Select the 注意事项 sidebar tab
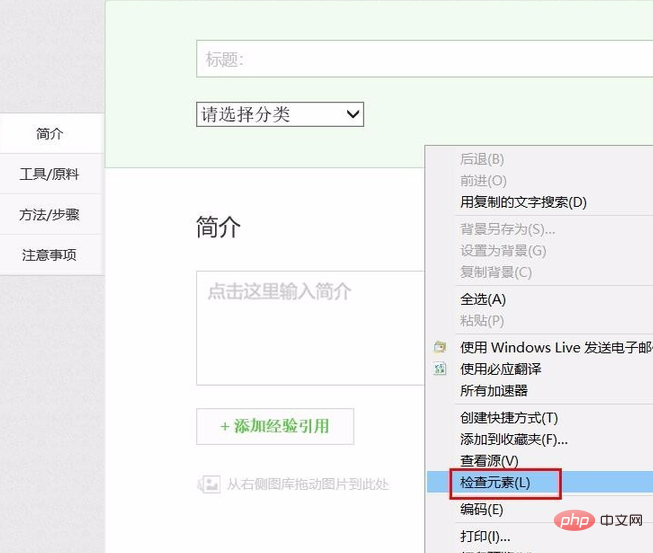 50,255
